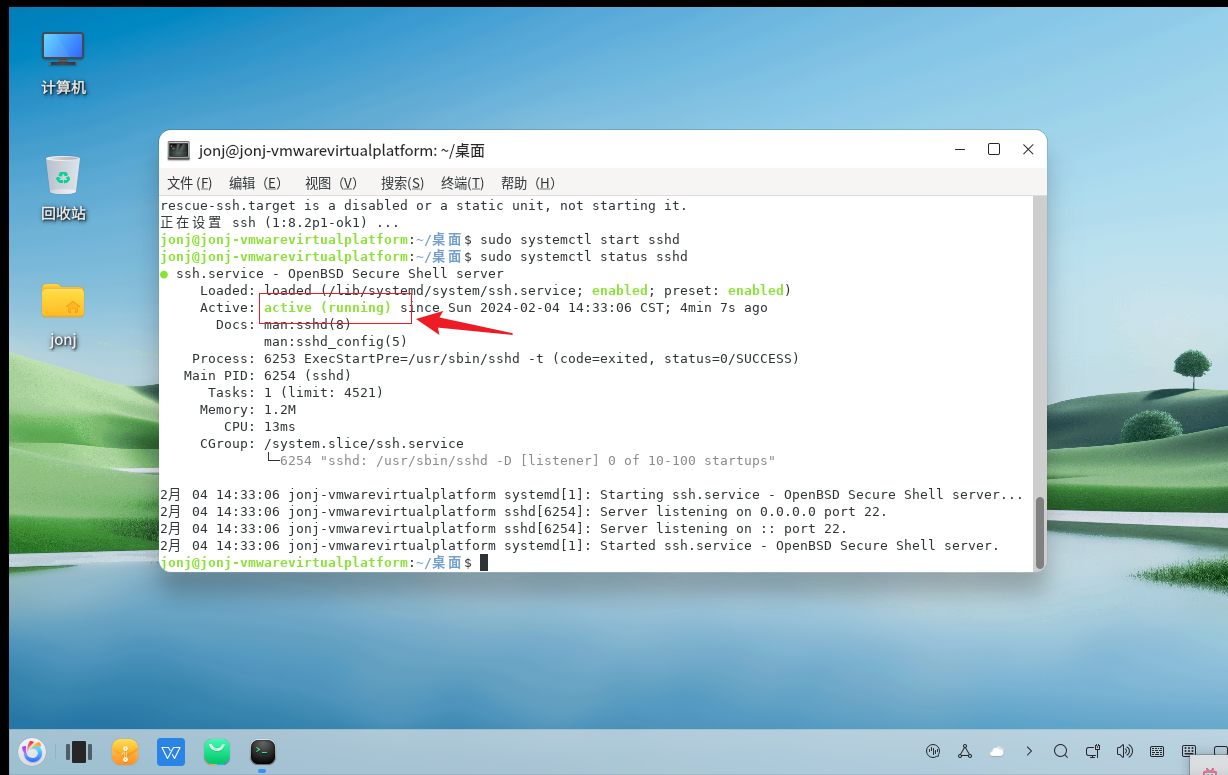Click the terminal prompt input area
The width and height of the screenshot is (1228, 775).
pos(484,562)
